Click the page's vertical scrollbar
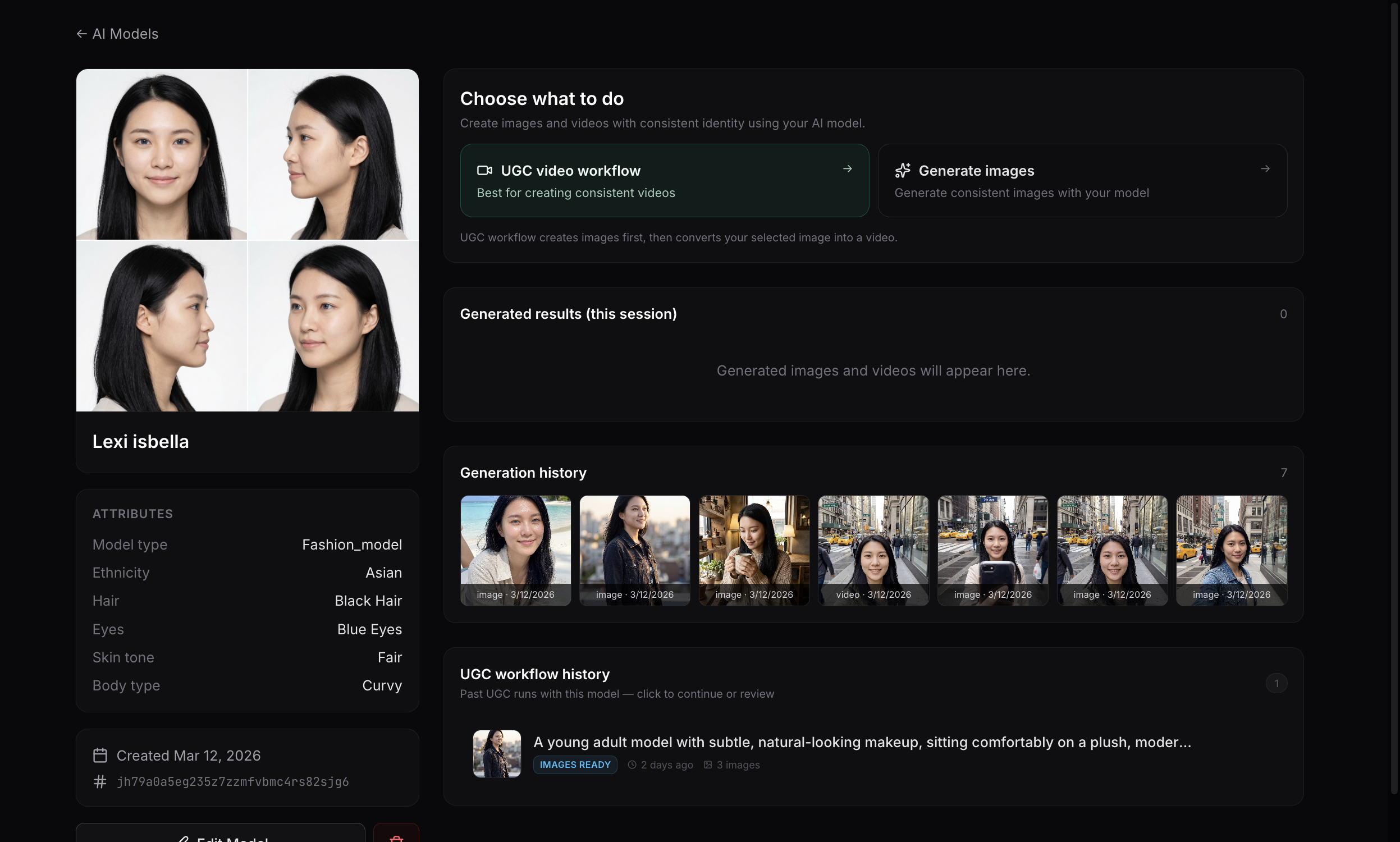Image resolution: width=1400 pixels, height=842 pixels. (1394, 397)
